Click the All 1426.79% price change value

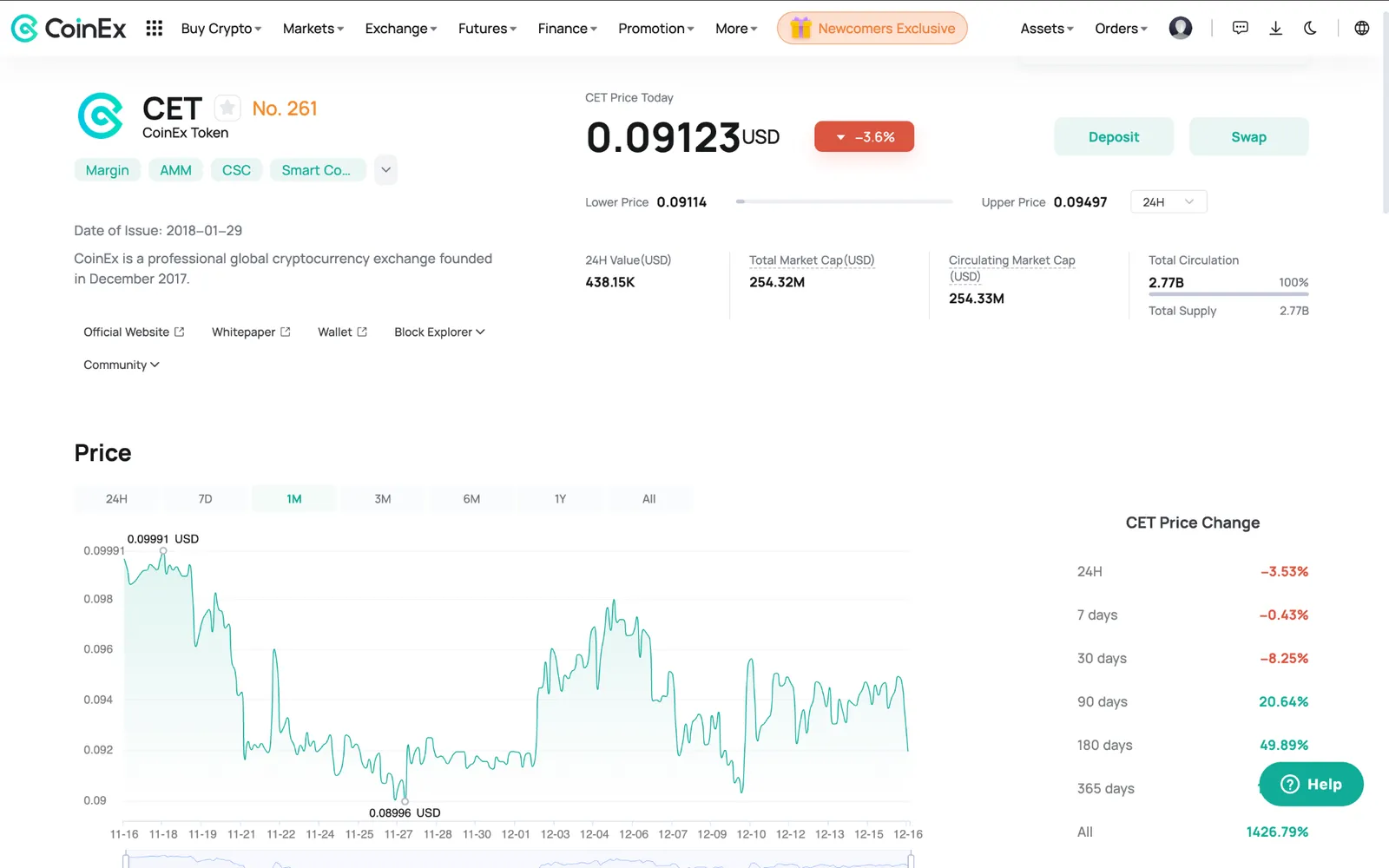[x=1277, y=832]
